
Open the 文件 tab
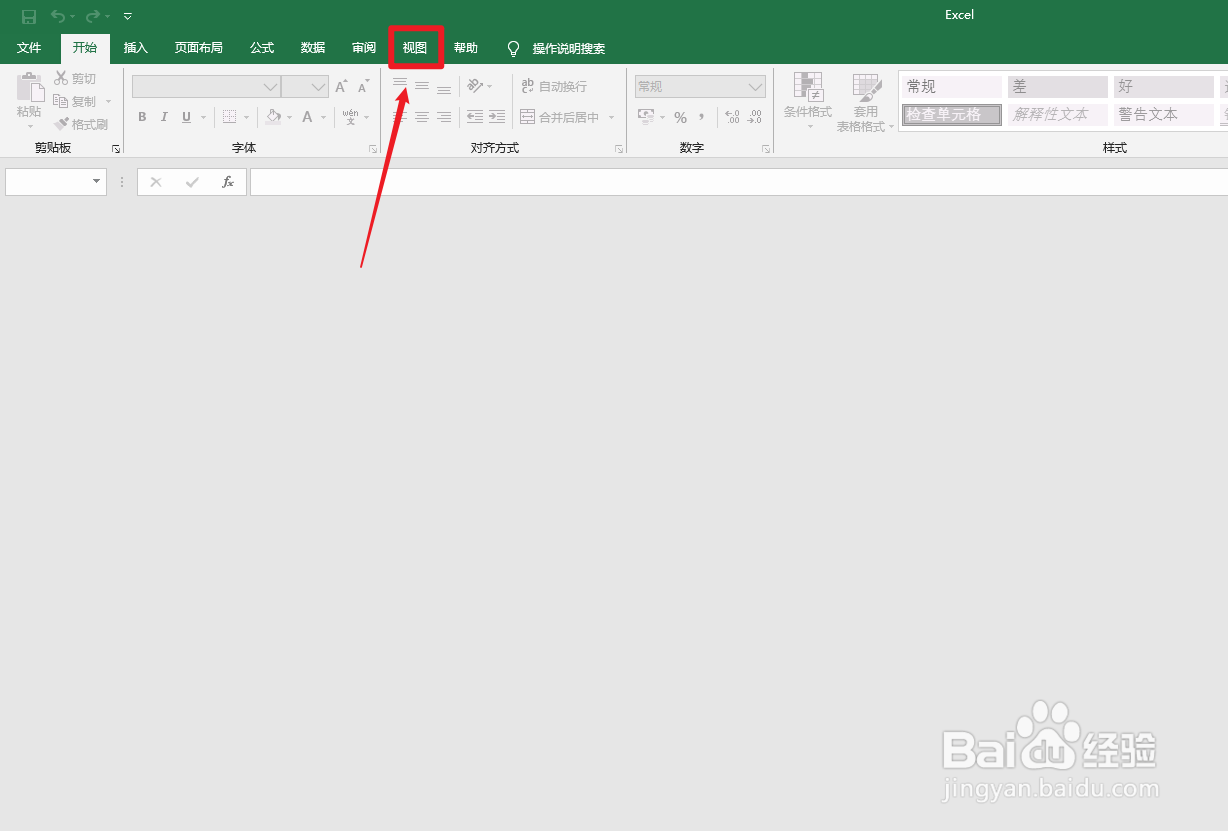tap(29, 48)
